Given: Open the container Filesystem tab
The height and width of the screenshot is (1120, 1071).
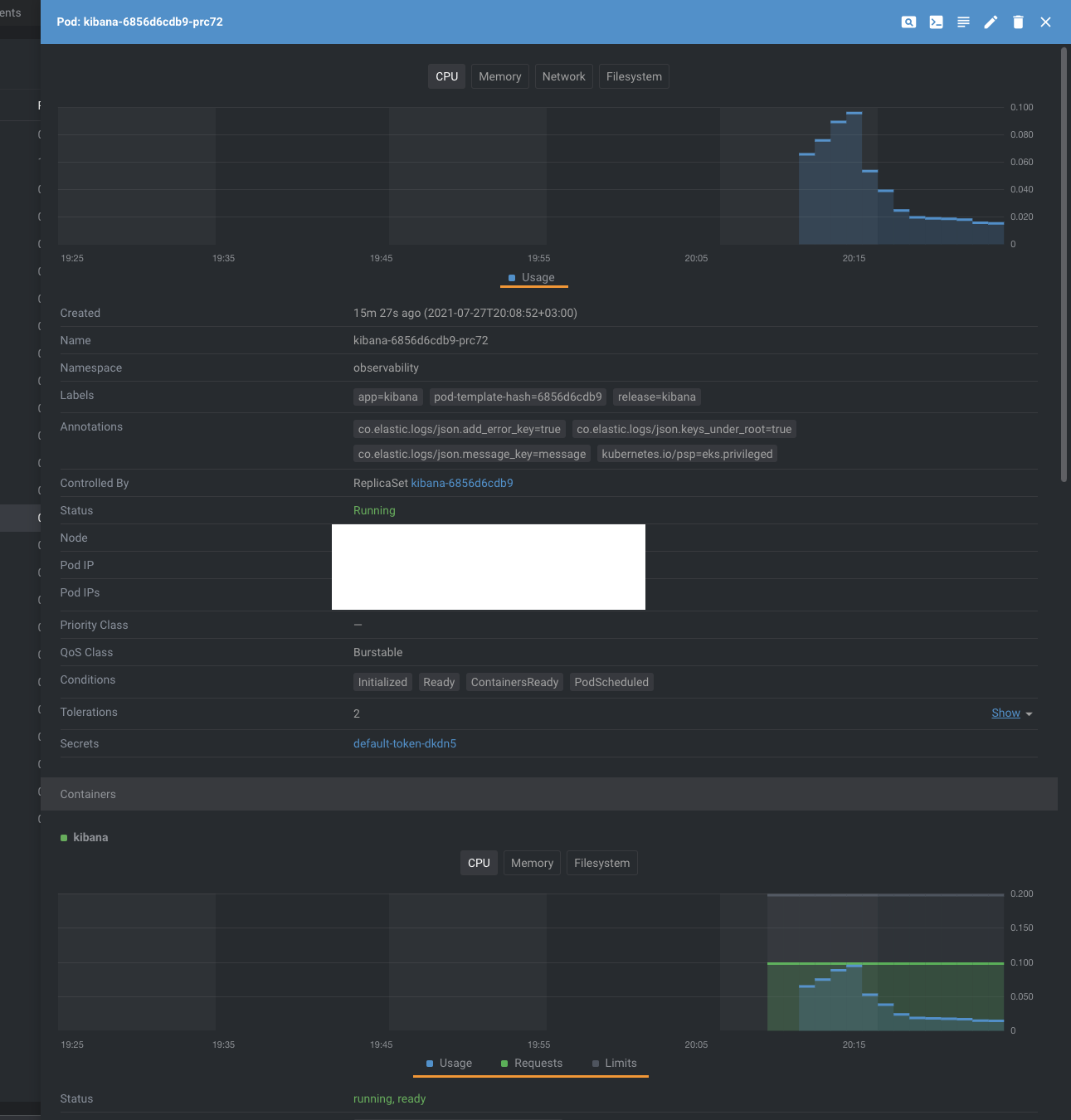Looking at the screenshot, I should coord(601,862).
